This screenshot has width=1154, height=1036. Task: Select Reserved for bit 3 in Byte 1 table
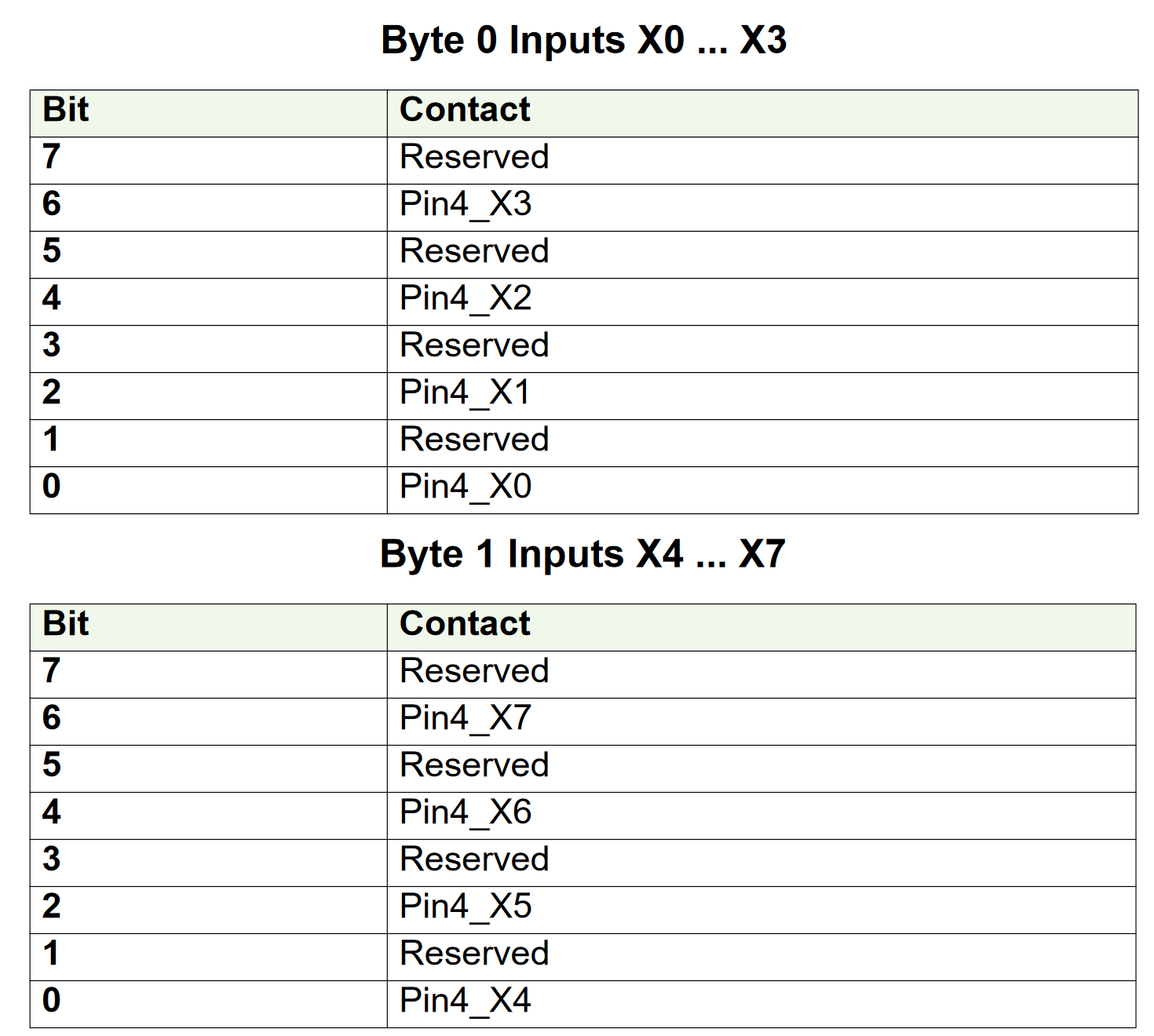point(474,859)
